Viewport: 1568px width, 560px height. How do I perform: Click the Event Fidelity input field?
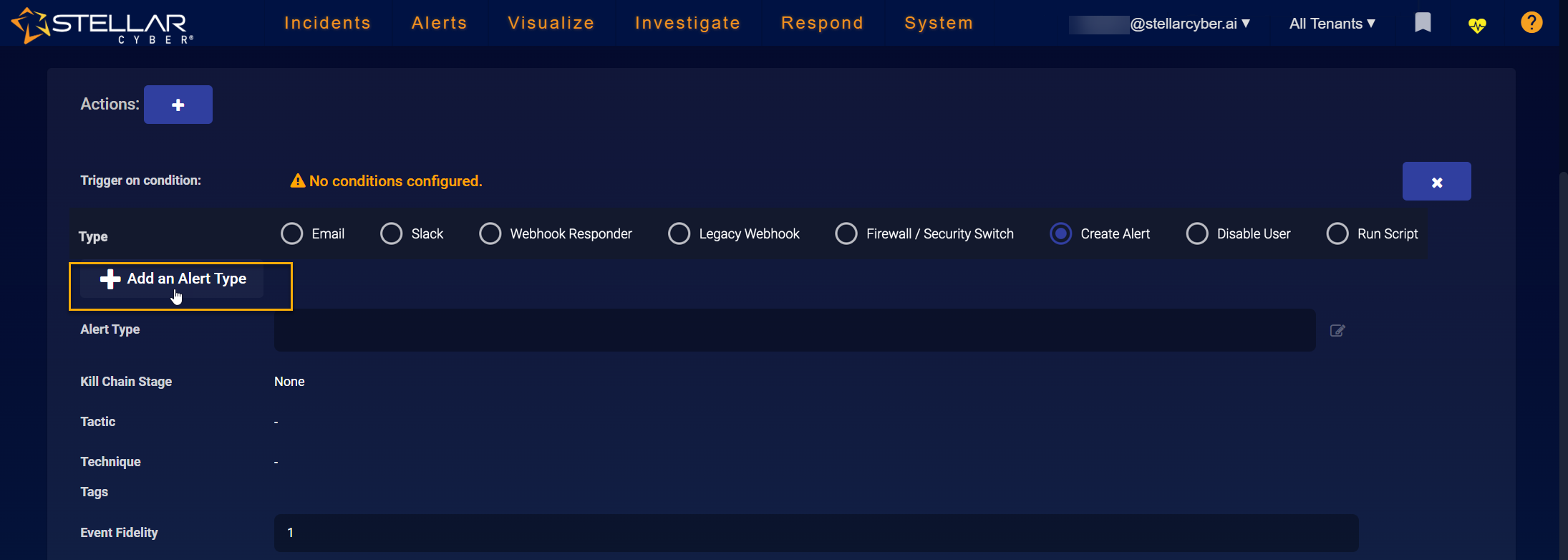(816, 533)
